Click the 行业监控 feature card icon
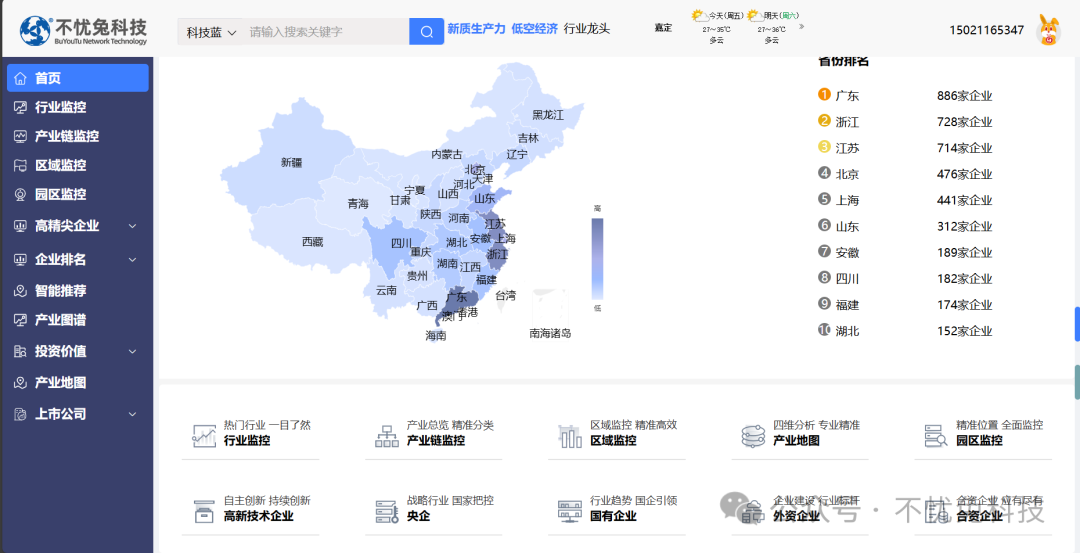This screenshot has width=1080, height=553. click(x=204, y=435)
